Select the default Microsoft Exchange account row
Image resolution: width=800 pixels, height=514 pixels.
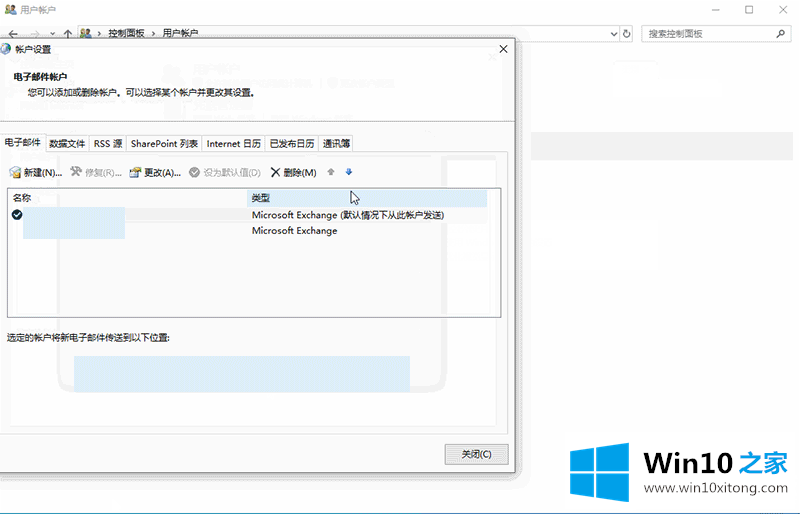tap(248, 215)
